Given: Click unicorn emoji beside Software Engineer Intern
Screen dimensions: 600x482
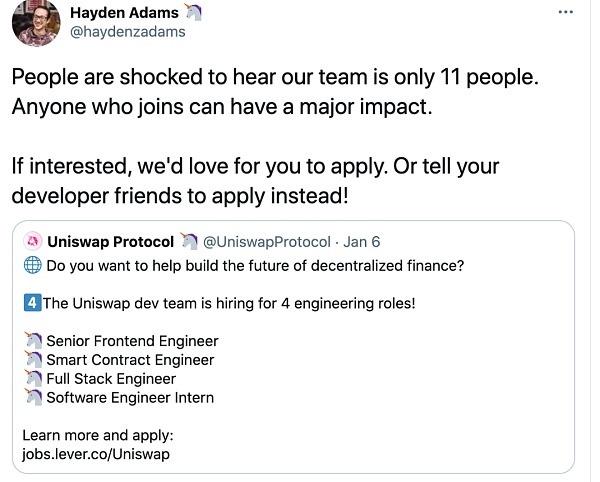Looking at the screenshot, I should pos(32,398).
